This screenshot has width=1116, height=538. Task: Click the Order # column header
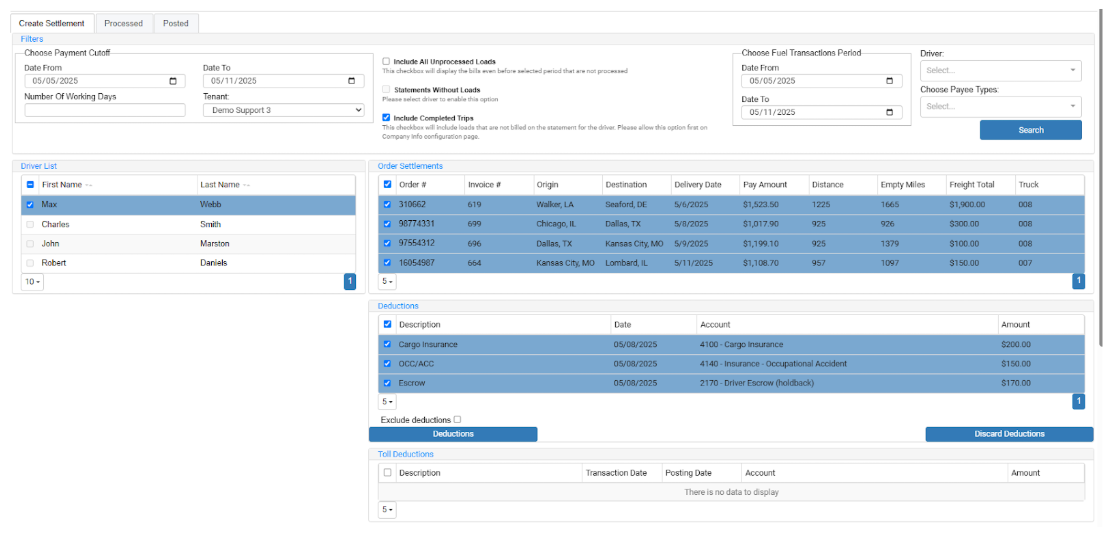coord(411,184)
